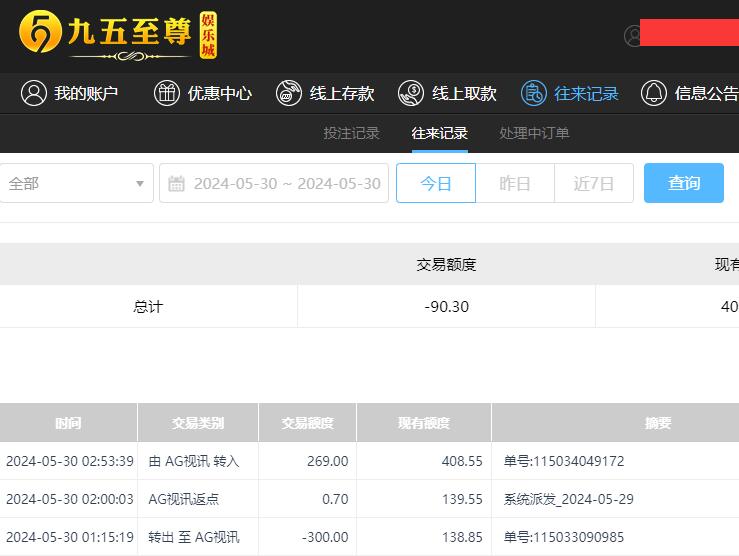Image resolution: width=739 pixels, height=556 pixels.
Task: Click AG视讯返点 entry
Action: [183, 499]
